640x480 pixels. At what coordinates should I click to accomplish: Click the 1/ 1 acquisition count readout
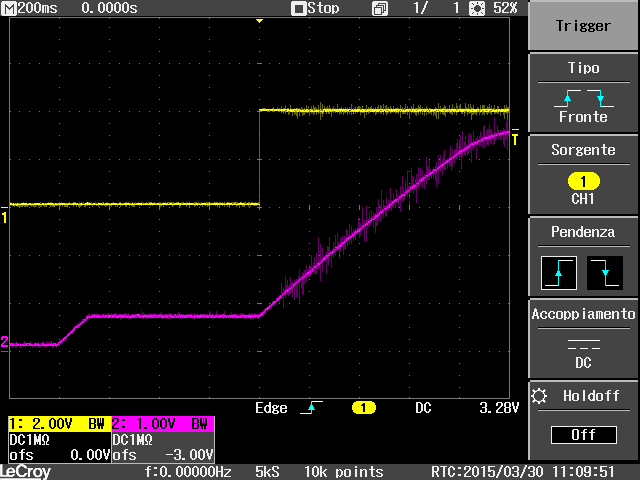coord(436,8)
